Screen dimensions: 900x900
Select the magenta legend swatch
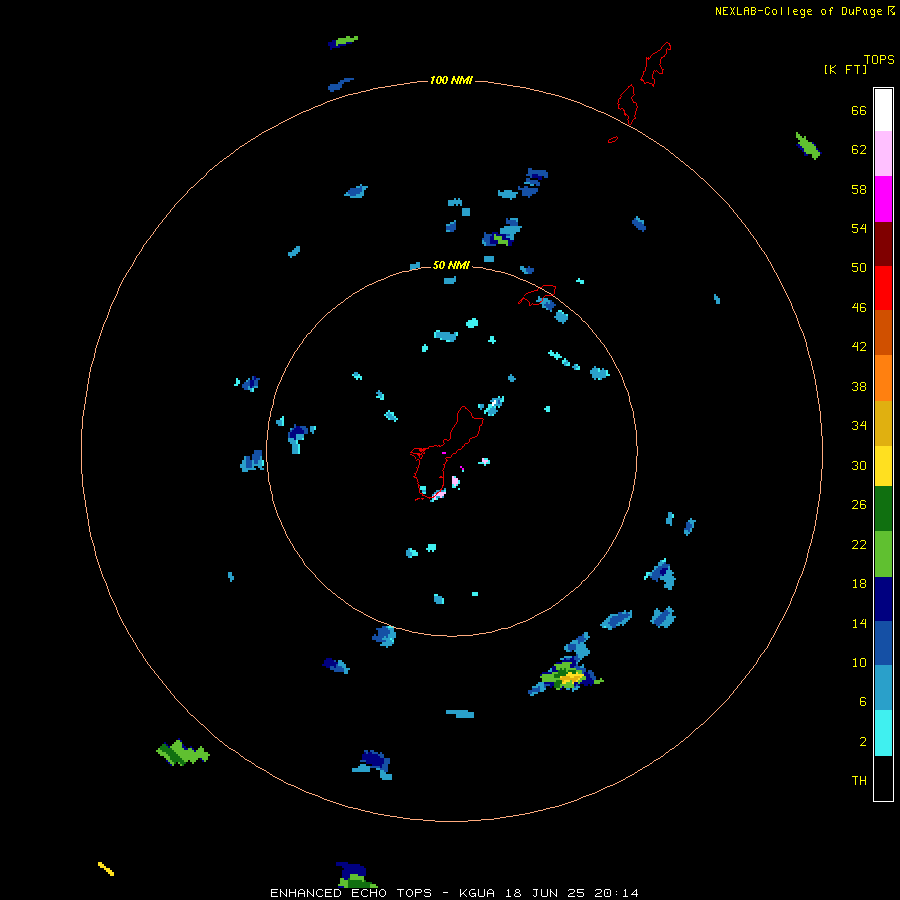tap(883, 199)
